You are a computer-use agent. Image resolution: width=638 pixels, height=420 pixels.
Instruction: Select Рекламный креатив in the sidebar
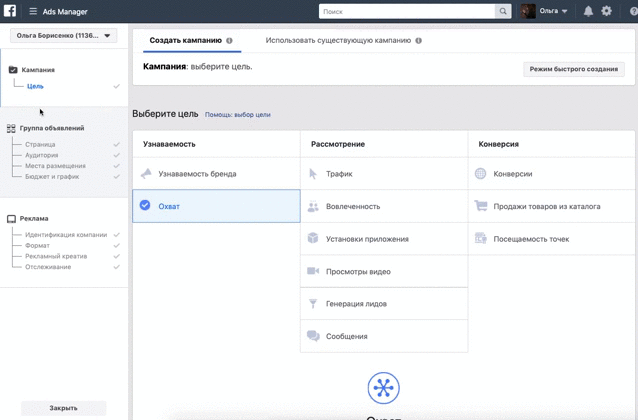click(56, 256)
